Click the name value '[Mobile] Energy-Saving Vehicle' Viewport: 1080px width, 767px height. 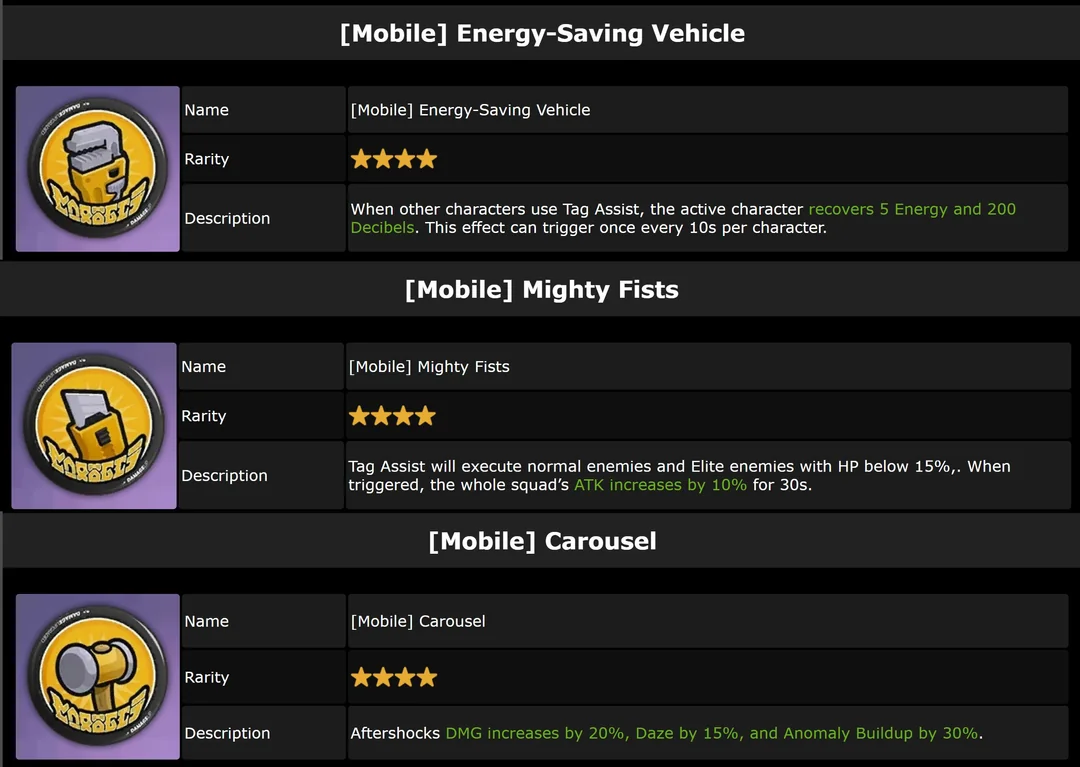470,110
